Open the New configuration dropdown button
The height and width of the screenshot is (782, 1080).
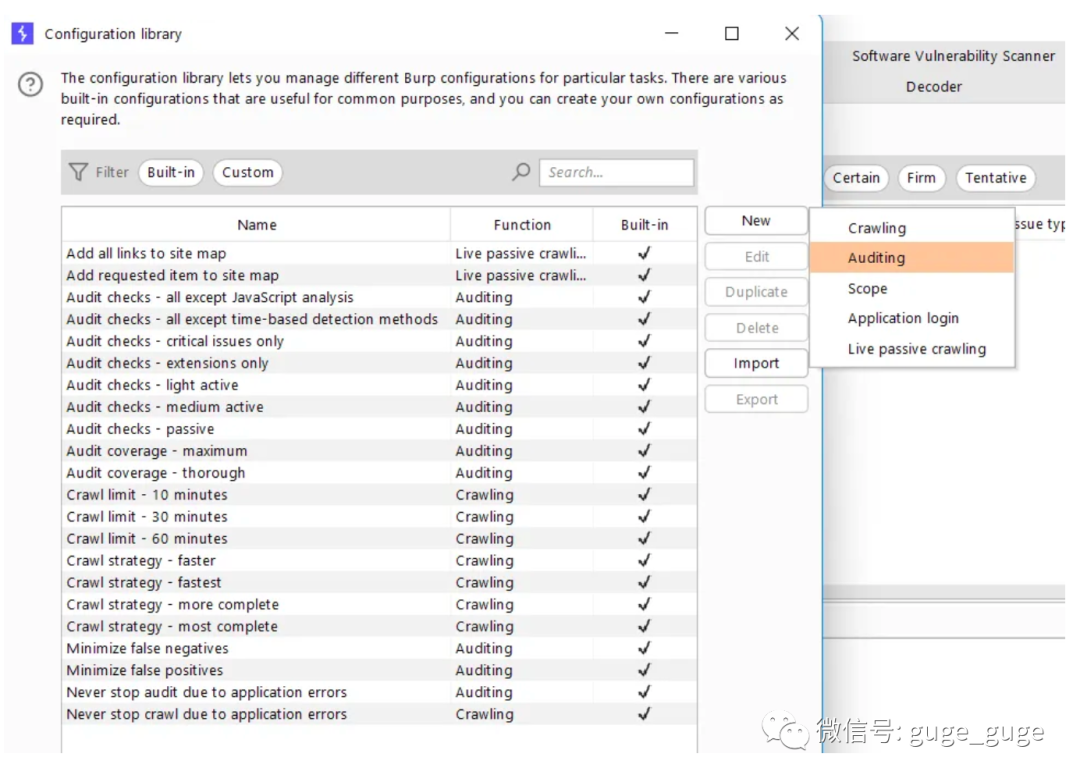tap(756, 220)
